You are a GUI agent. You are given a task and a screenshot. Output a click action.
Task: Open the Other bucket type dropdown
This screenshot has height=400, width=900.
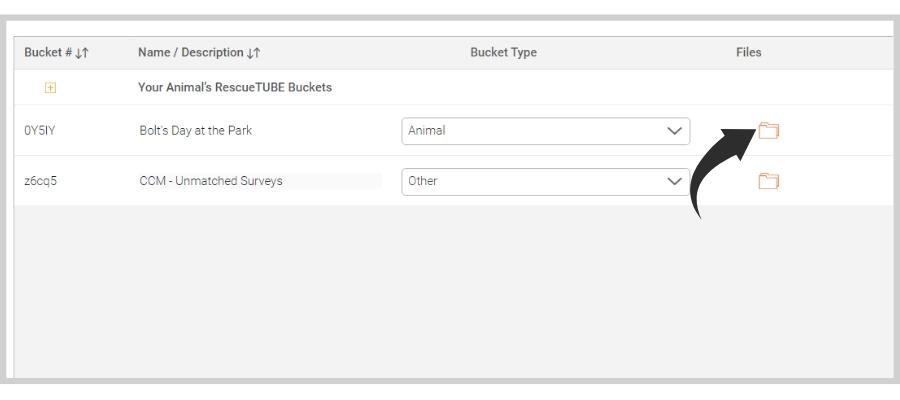pyautogui.click(x=546, y=181)
